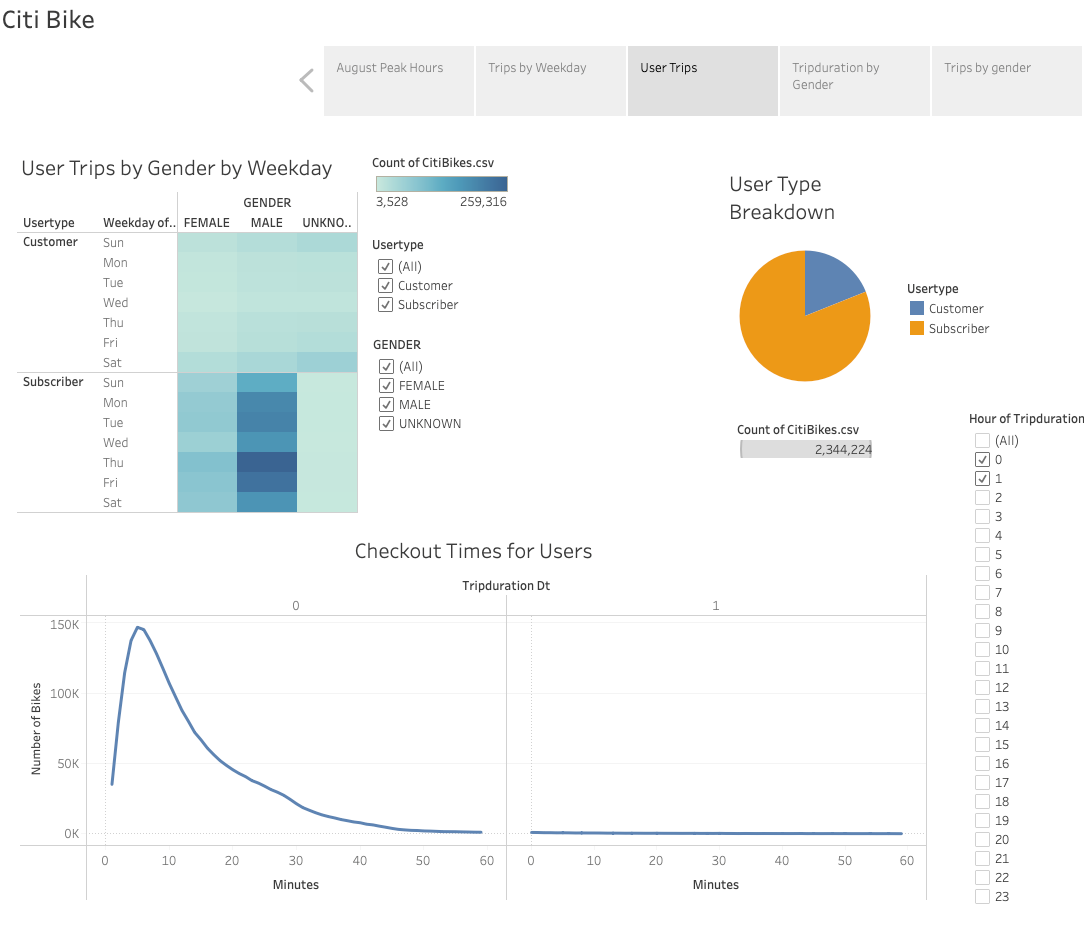Enable hour 5 in Tripduration filter
Screen dimensions: 1084x927
982,554
